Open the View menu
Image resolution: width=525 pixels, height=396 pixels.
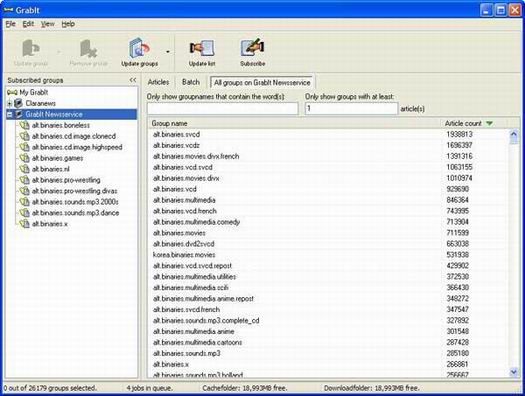click(48, 24)
